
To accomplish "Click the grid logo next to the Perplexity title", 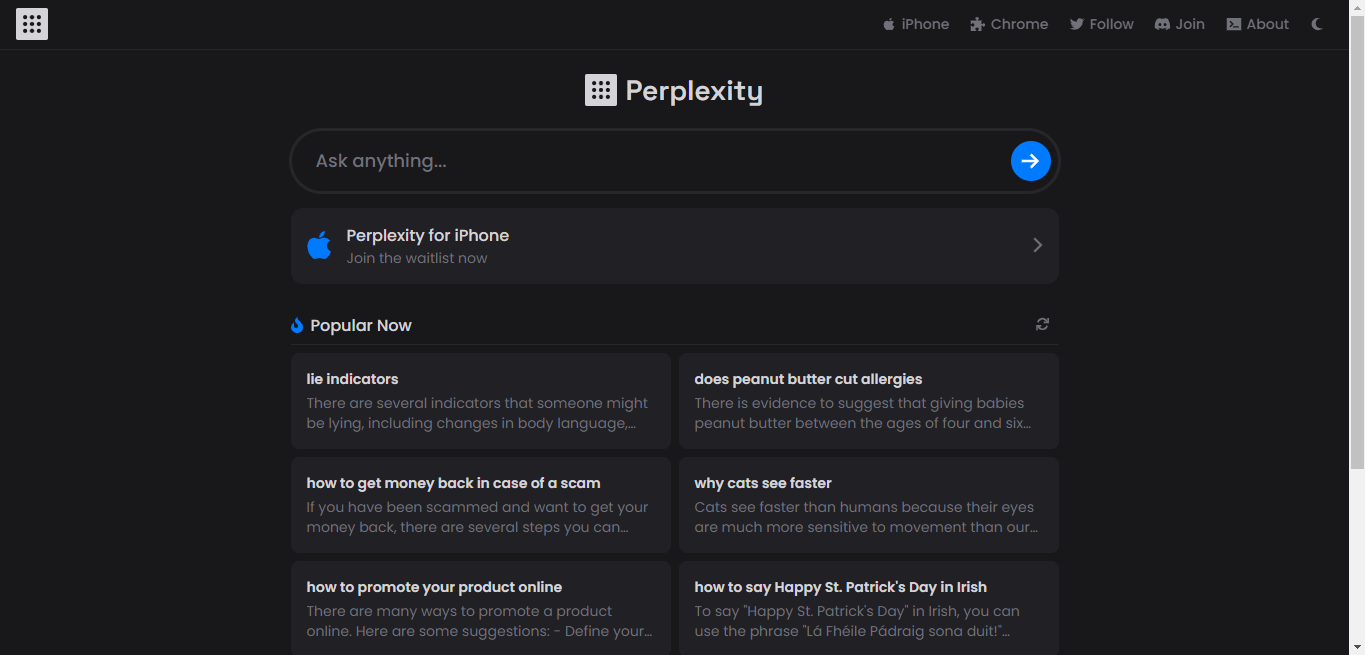I will [601, 90].
